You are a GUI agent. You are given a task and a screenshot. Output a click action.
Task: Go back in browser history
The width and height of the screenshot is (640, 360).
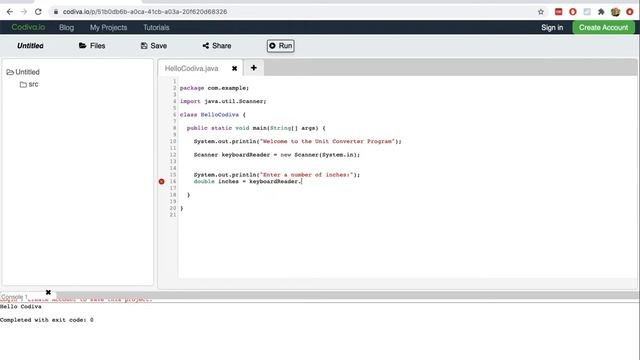point(9,12)
